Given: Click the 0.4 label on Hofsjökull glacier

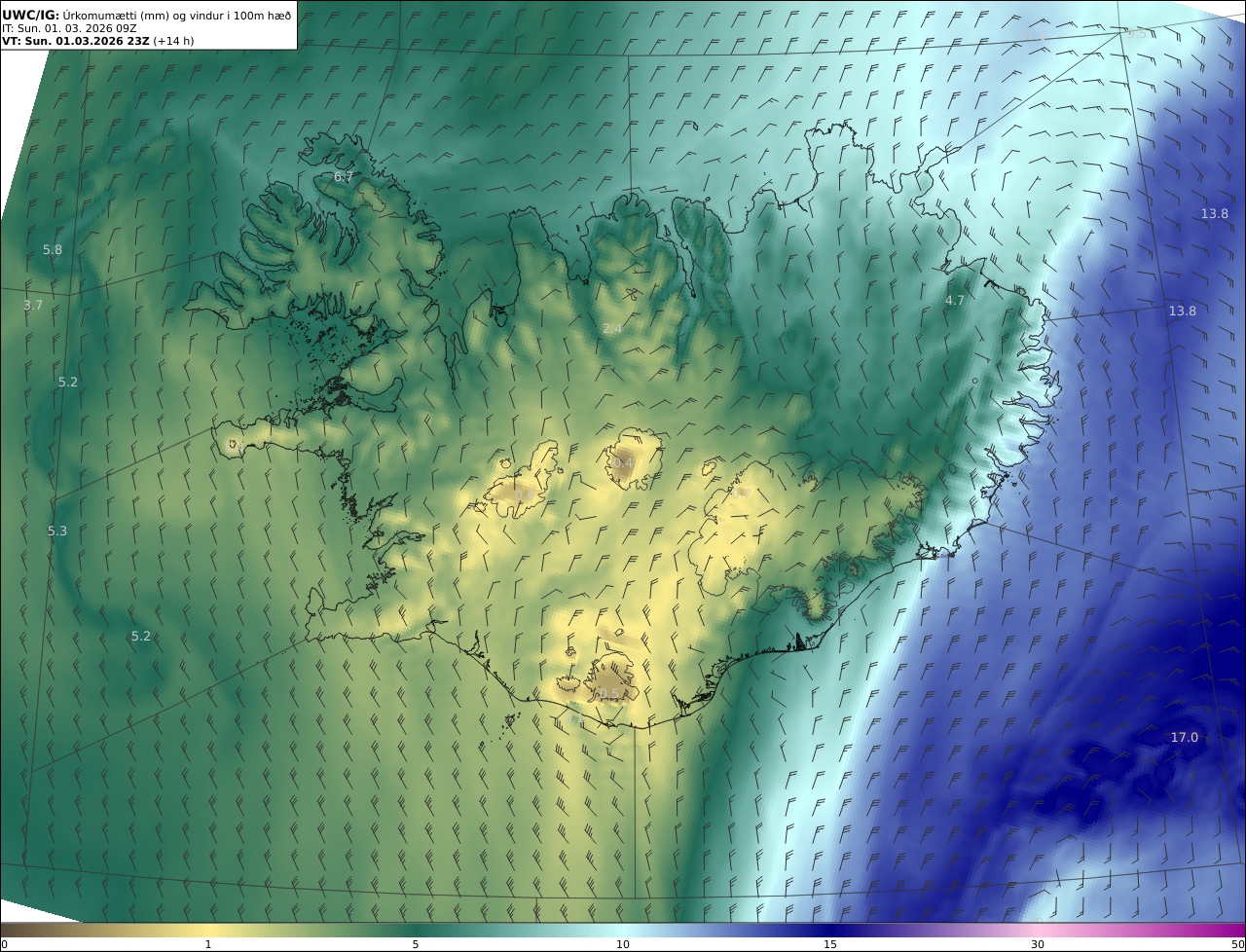Looking at the screenshot, I should 623,463.
